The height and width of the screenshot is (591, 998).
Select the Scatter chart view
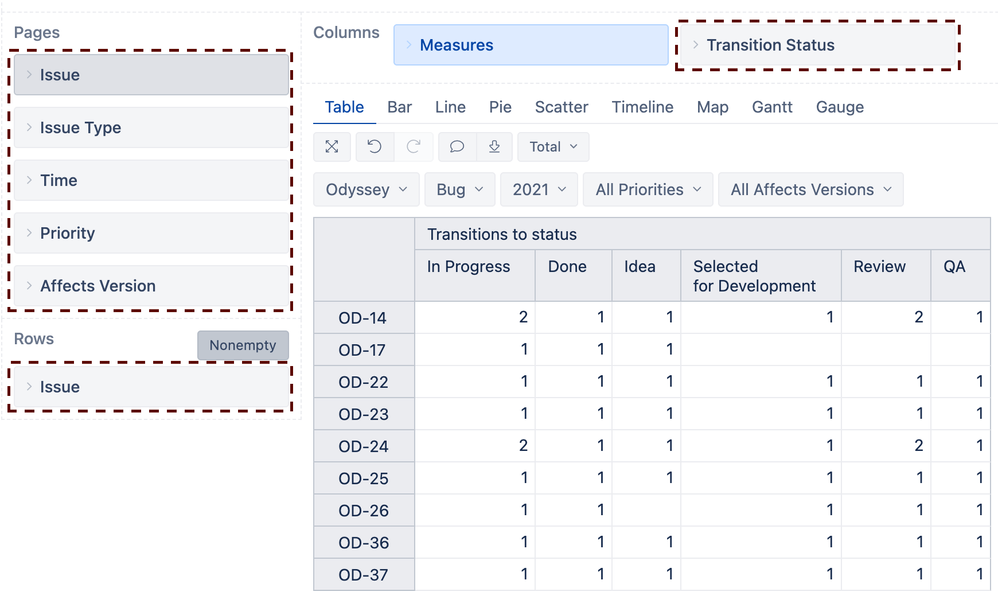(561, 107)
